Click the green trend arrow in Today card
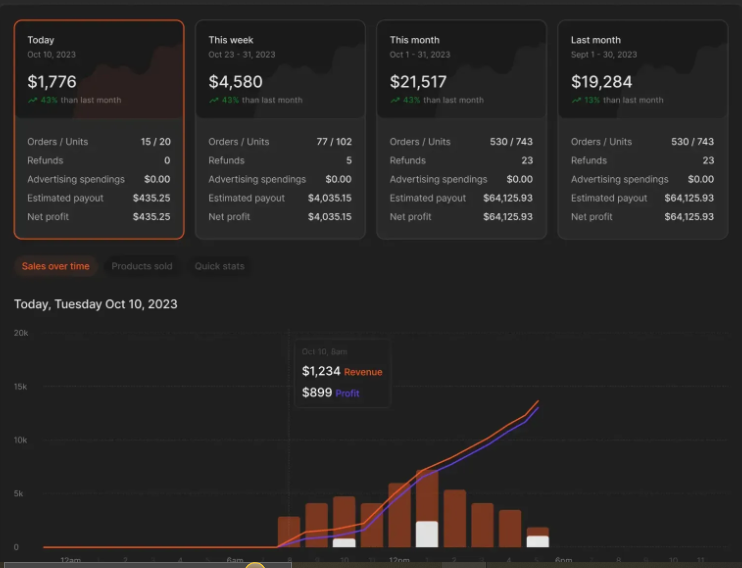This screenshot has width=742, height=568. point(33,100)
